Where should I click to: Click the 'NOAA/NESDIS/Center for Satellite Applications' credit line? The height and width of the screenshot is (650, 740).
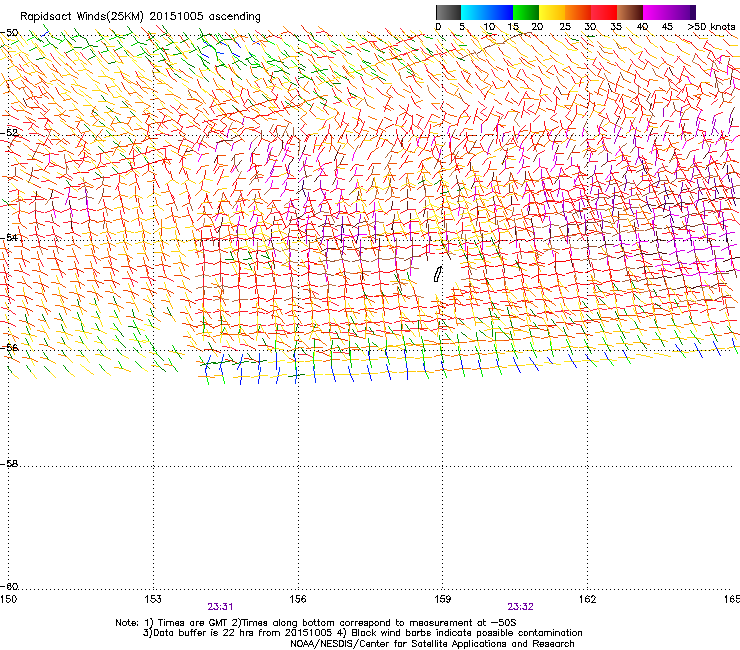(432, 644)
